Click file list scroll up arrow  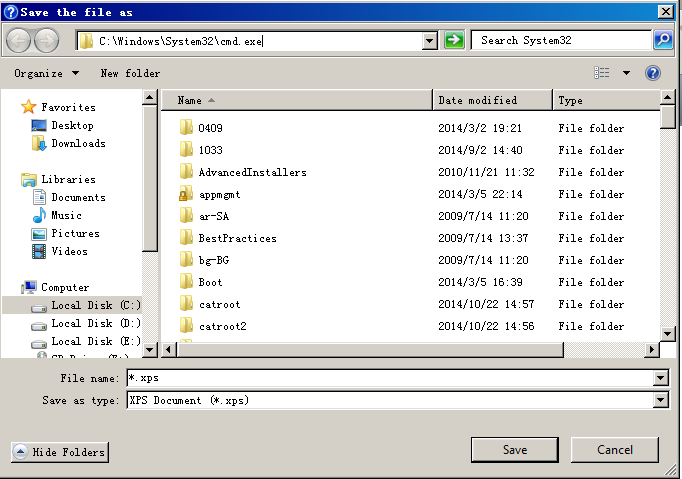[667, 97]
